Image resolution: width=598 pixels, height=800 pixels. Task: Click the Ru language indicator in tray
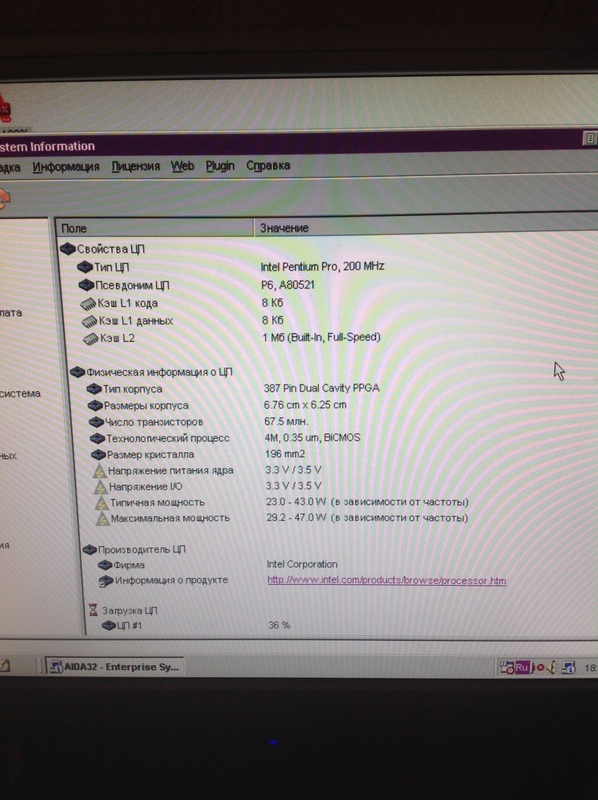(x=521, y=667)
